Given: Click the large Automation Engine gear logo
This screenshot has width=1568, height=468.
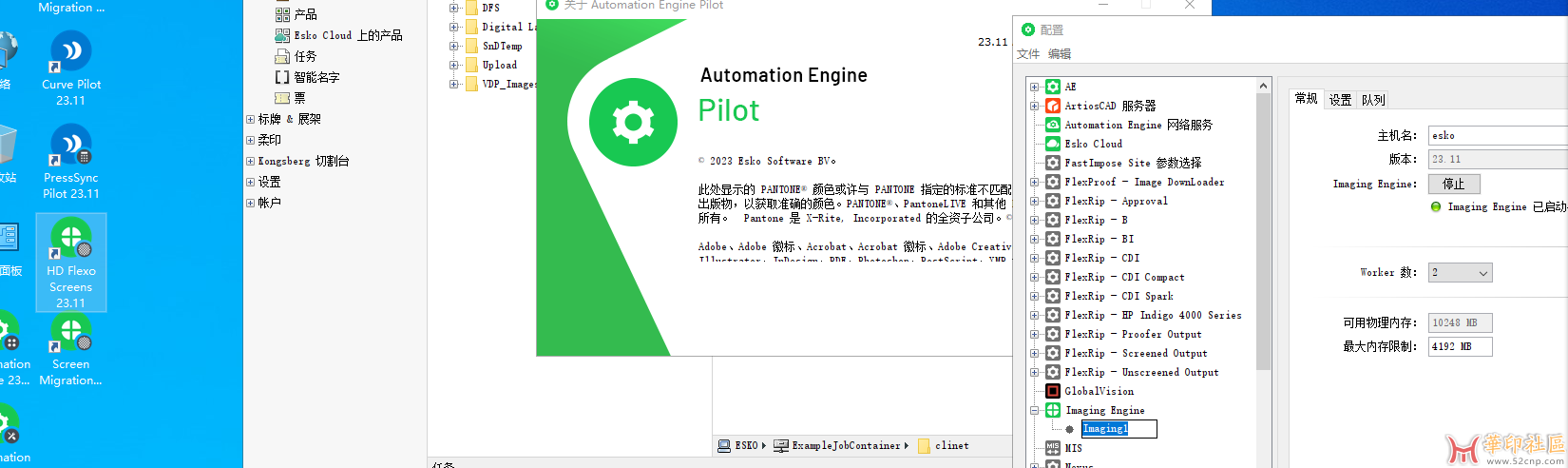Looking at the screenshot, I should [x=633, y=122].
